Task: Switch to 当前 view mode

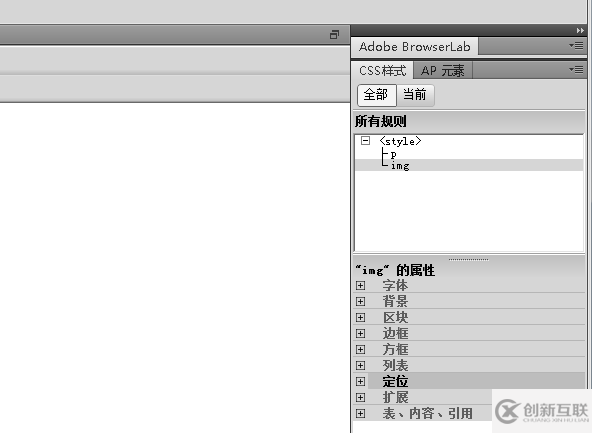Action: (415, 95)
